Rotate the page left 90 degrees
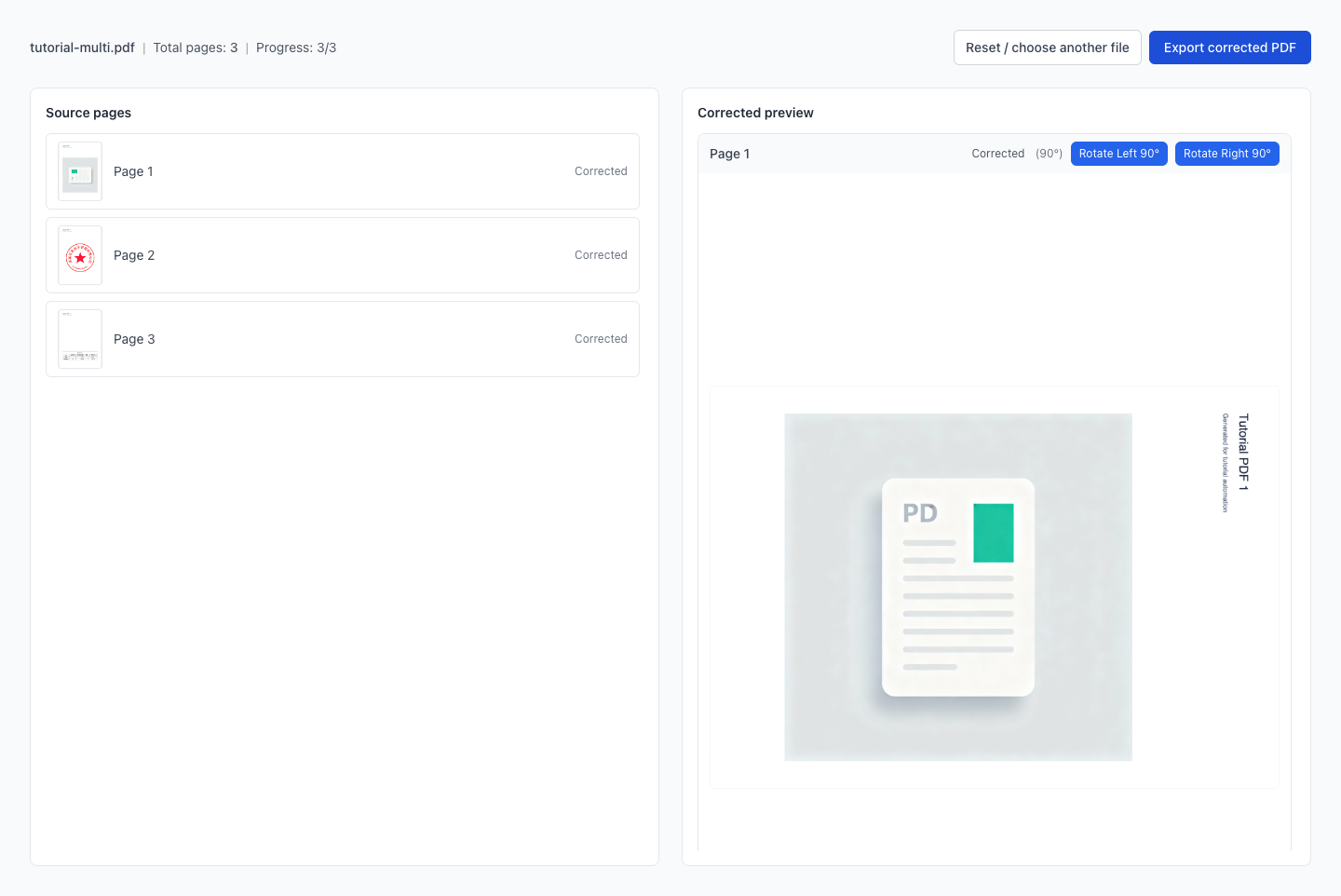The height and width of the screenshot is (896, 1341). [x=1118, y=154]
